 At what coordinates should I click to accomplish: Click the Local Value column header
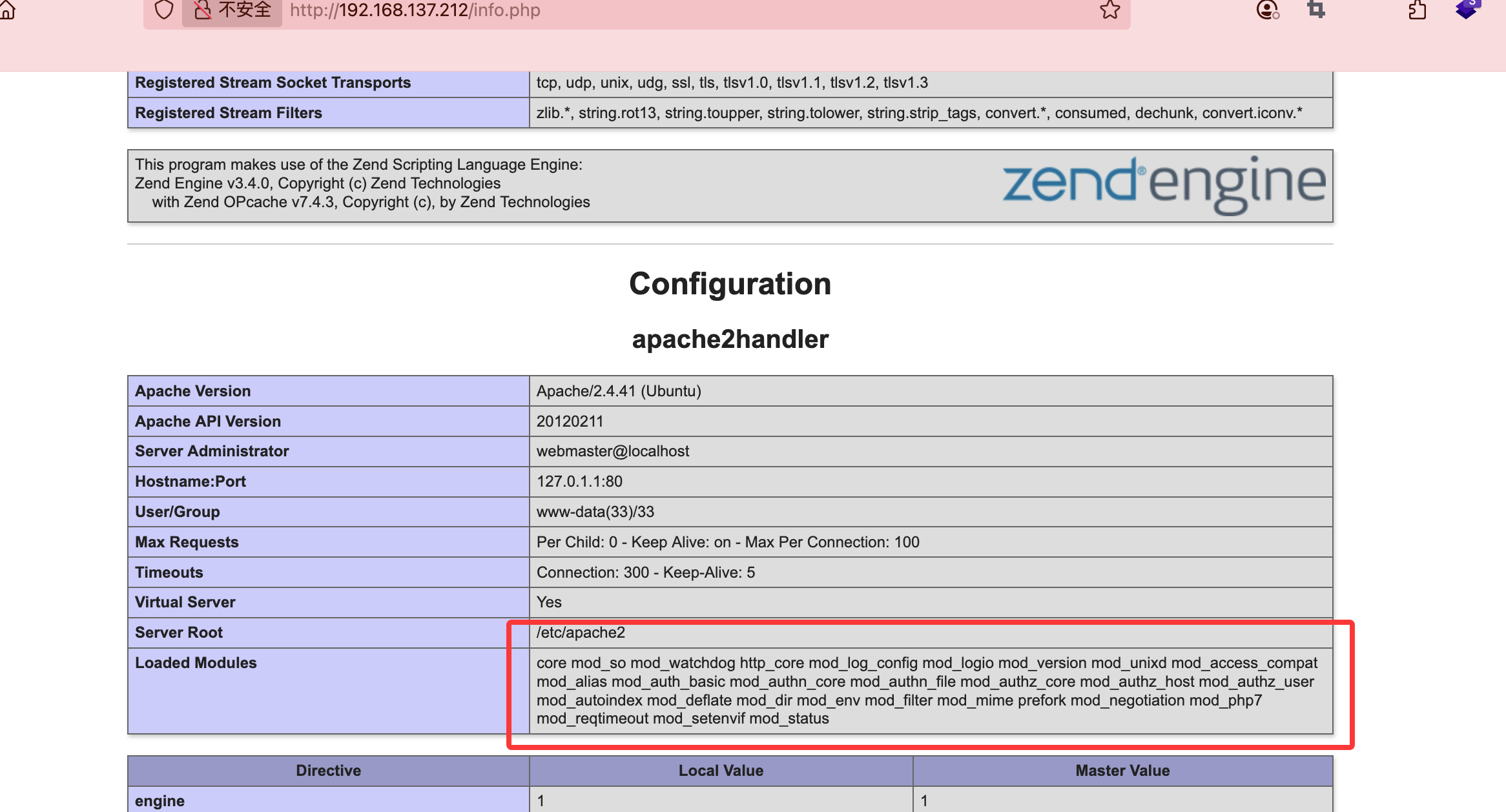click(x=721, y=771)
